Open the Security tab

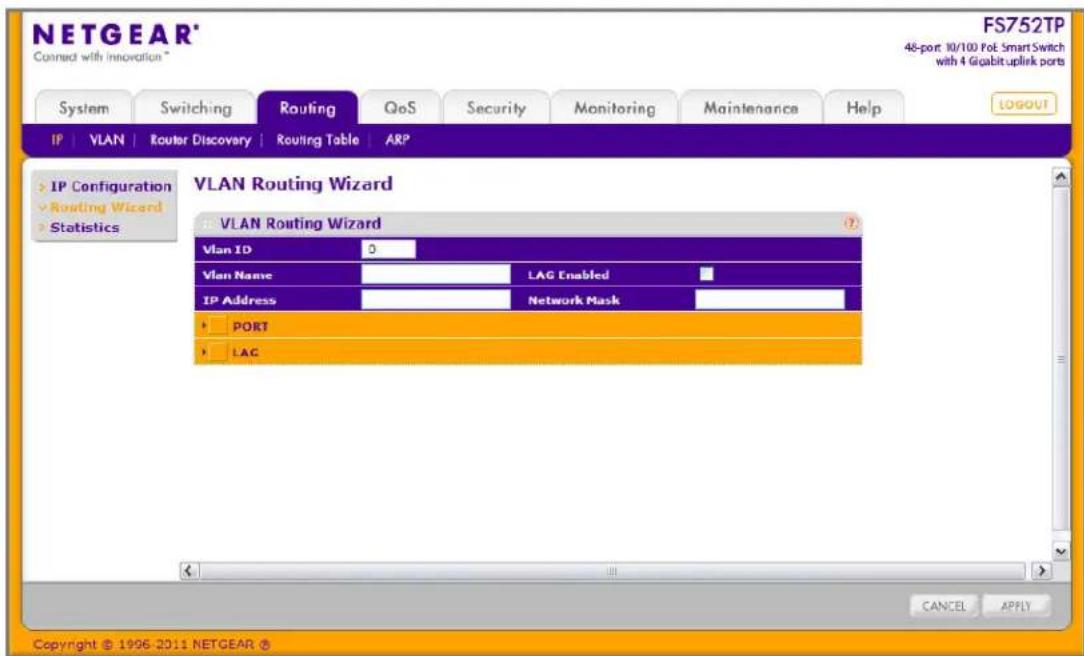[496, 108]
